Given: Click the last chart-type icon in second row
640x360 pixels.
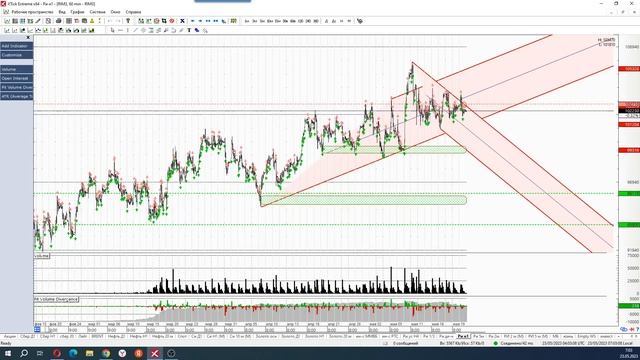Looking at the screenshot, I should point(92,30).
